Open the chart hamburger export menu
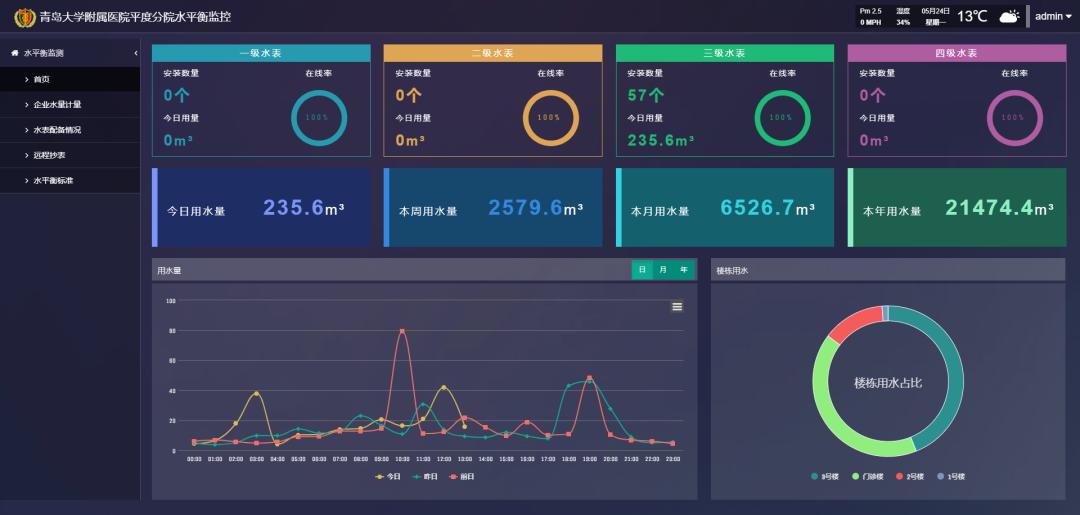This screenshot has width=1080, height=515. [677, 306]
